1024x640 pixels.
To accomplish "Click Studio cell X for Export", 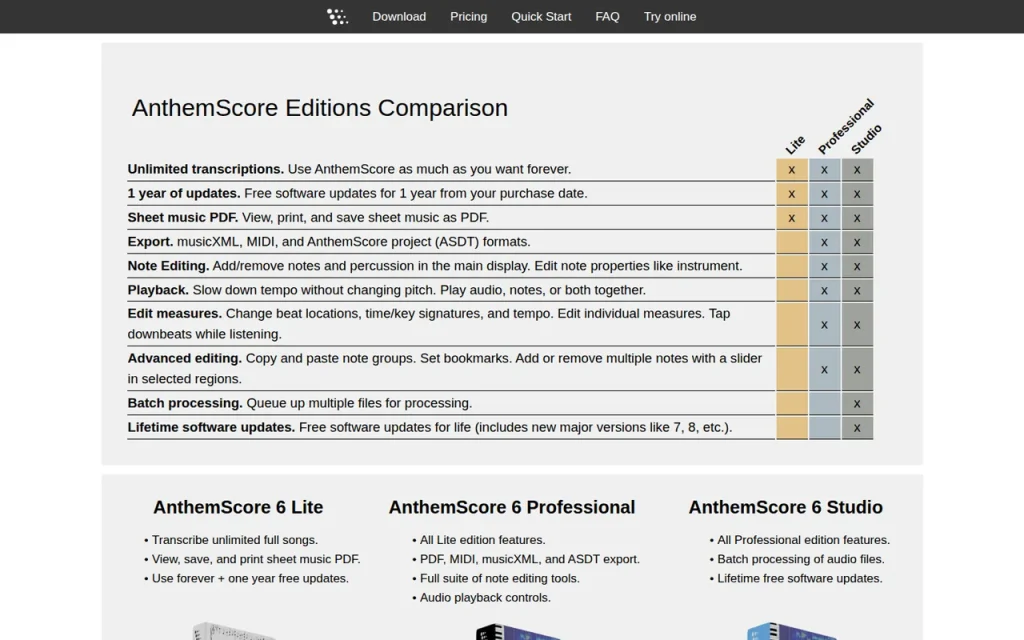I will [857, 242].
